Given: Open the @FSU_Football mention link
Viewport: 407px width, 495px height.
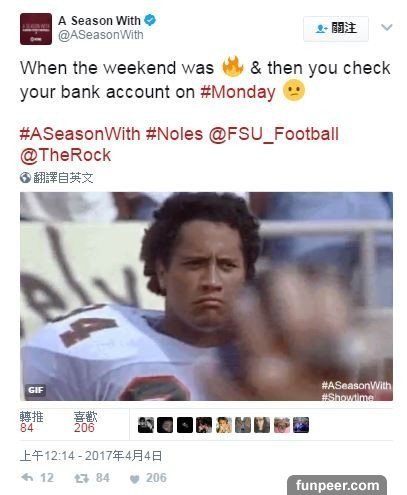Looking at the screenshot, I should [274, 134].
